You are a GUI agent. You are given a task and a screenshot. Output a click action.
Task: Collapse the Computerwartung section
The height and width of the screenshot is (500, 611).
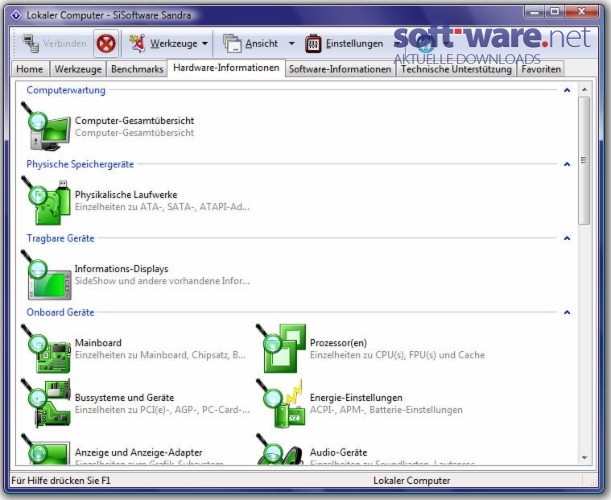[x=567, y=90]
